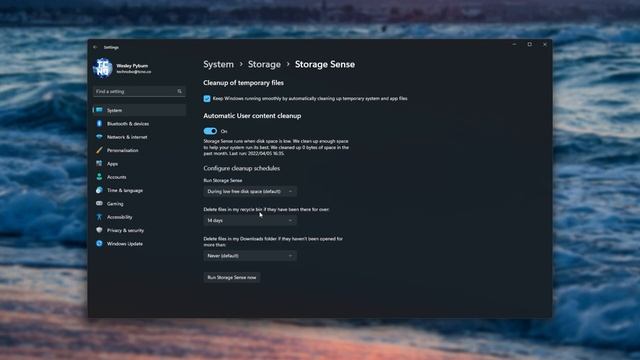Maximize the Settings window
The width and height of the screenshot is (640, 360).
tap(529, 44)
